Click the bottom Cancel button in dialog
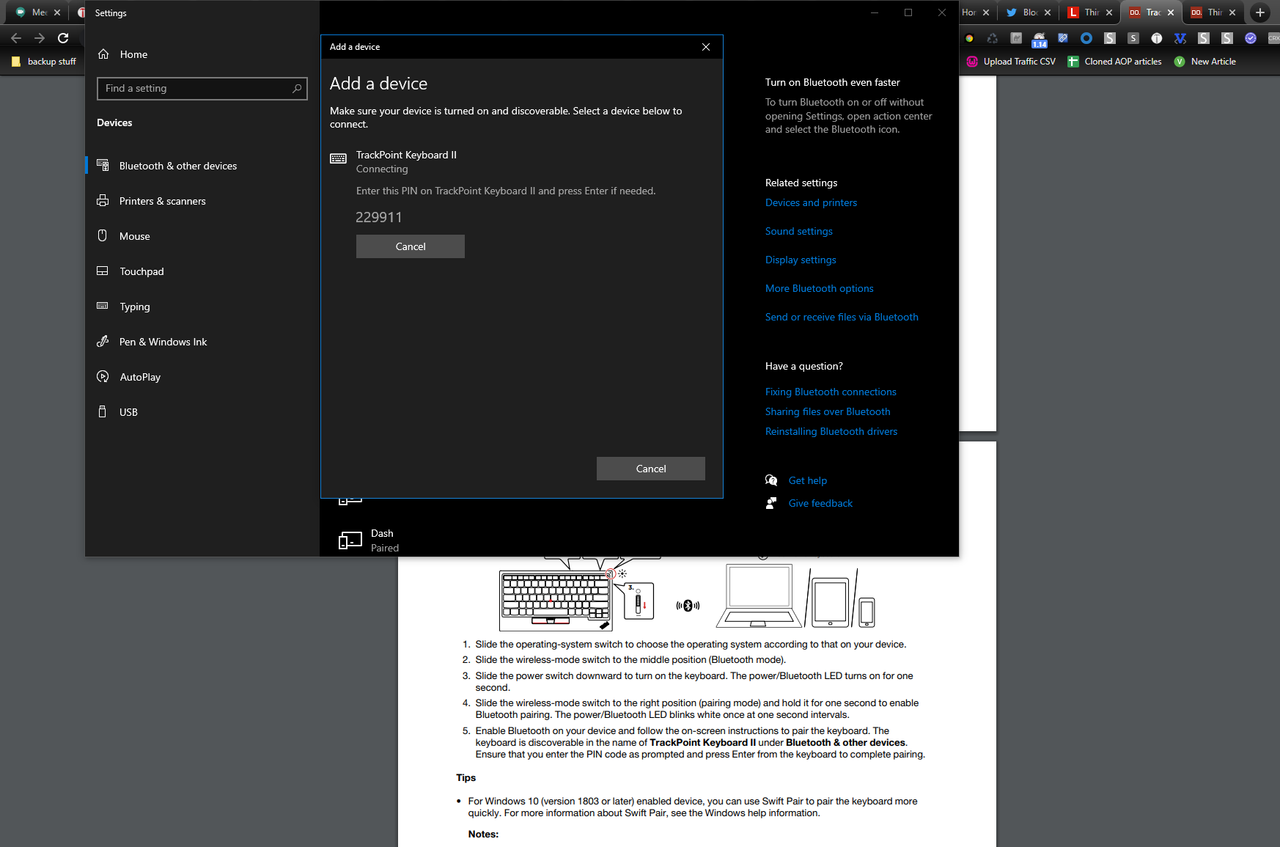This screenshot has height=847, width=1280. click(651, 468)
